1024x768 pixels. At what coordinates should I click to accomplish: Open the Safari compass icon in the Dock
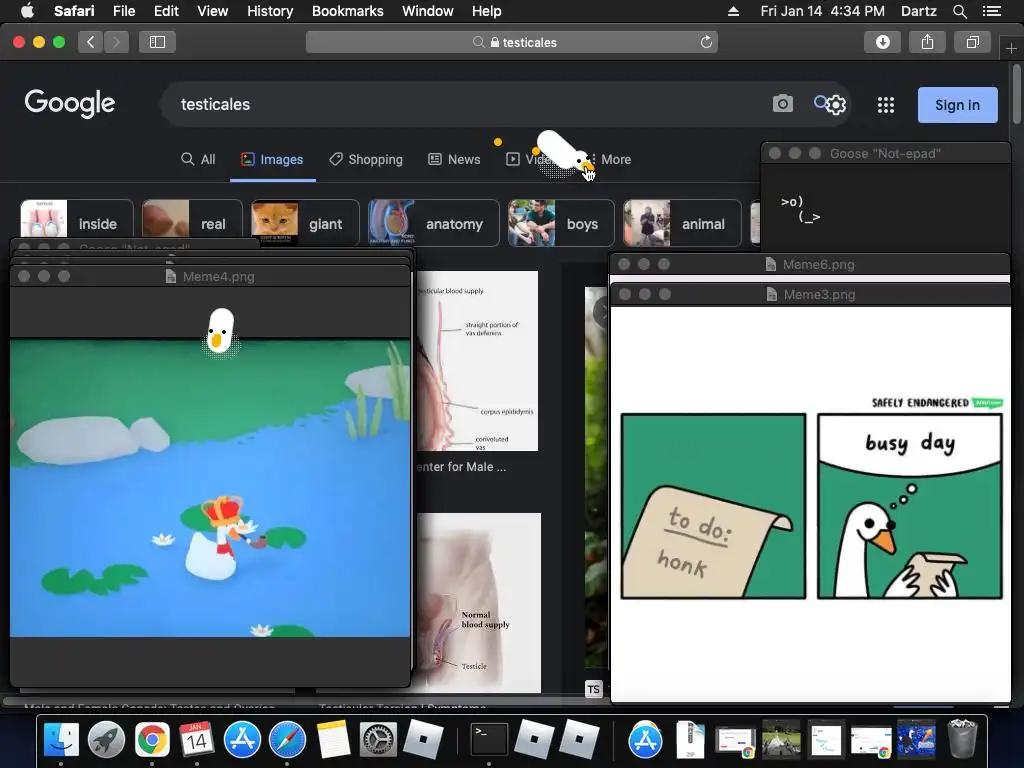[x=287, y=740]
